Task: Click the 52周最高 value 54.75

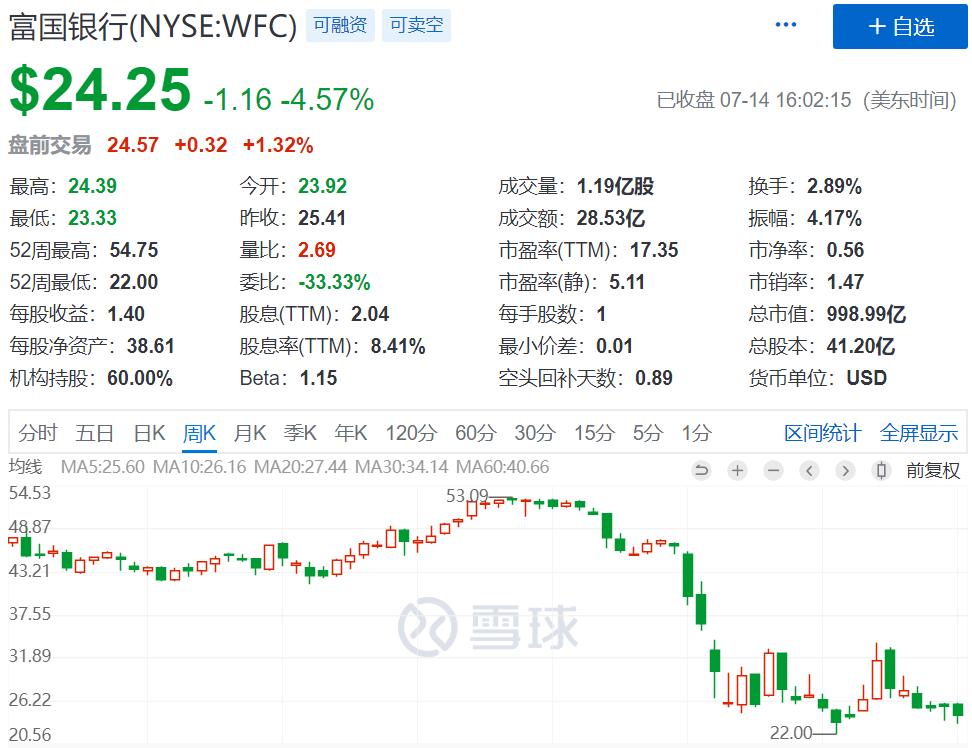Action: point(134,250)
